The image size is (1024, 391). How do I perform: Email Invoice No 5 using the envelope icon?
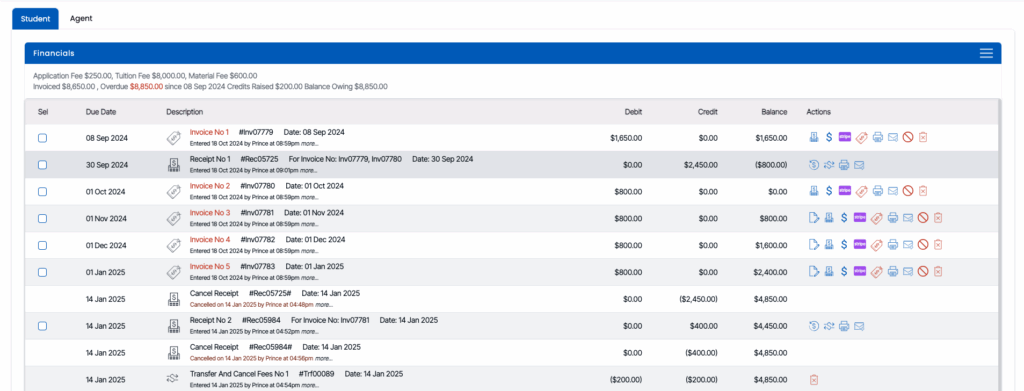click(x=908, y=272)
